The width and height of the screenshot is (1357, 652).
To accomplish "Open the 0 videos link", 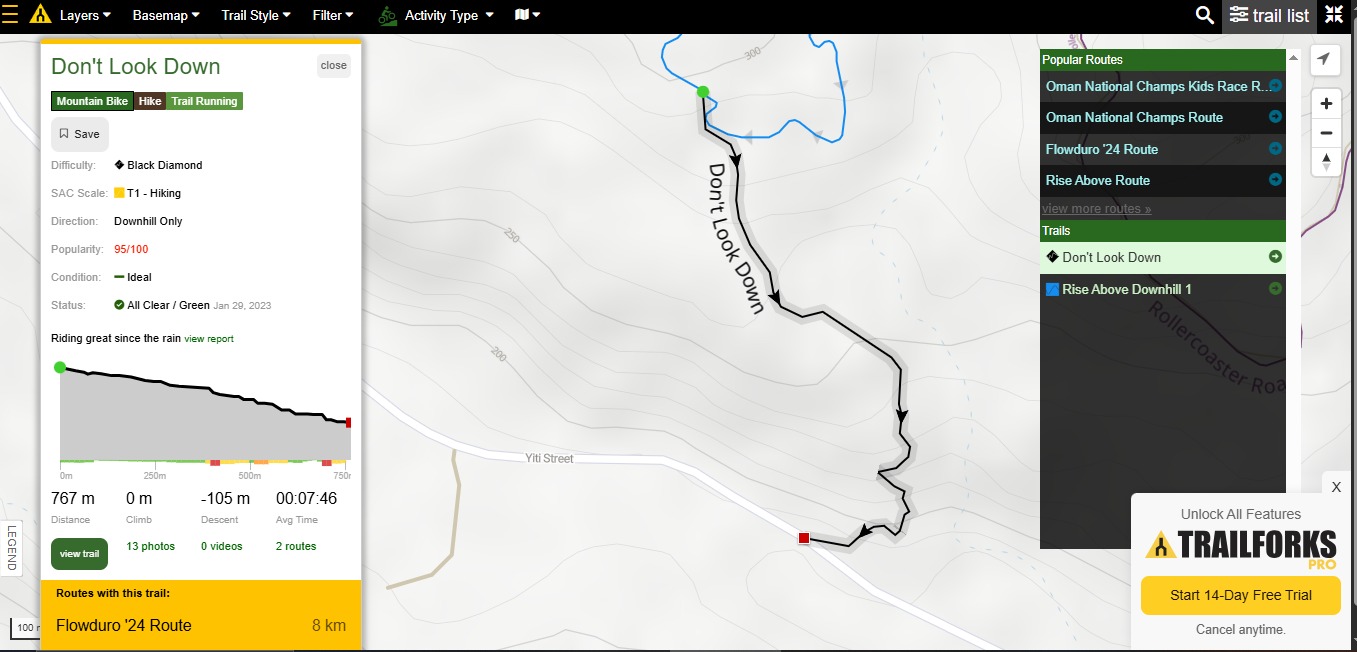I will (222, 546).
